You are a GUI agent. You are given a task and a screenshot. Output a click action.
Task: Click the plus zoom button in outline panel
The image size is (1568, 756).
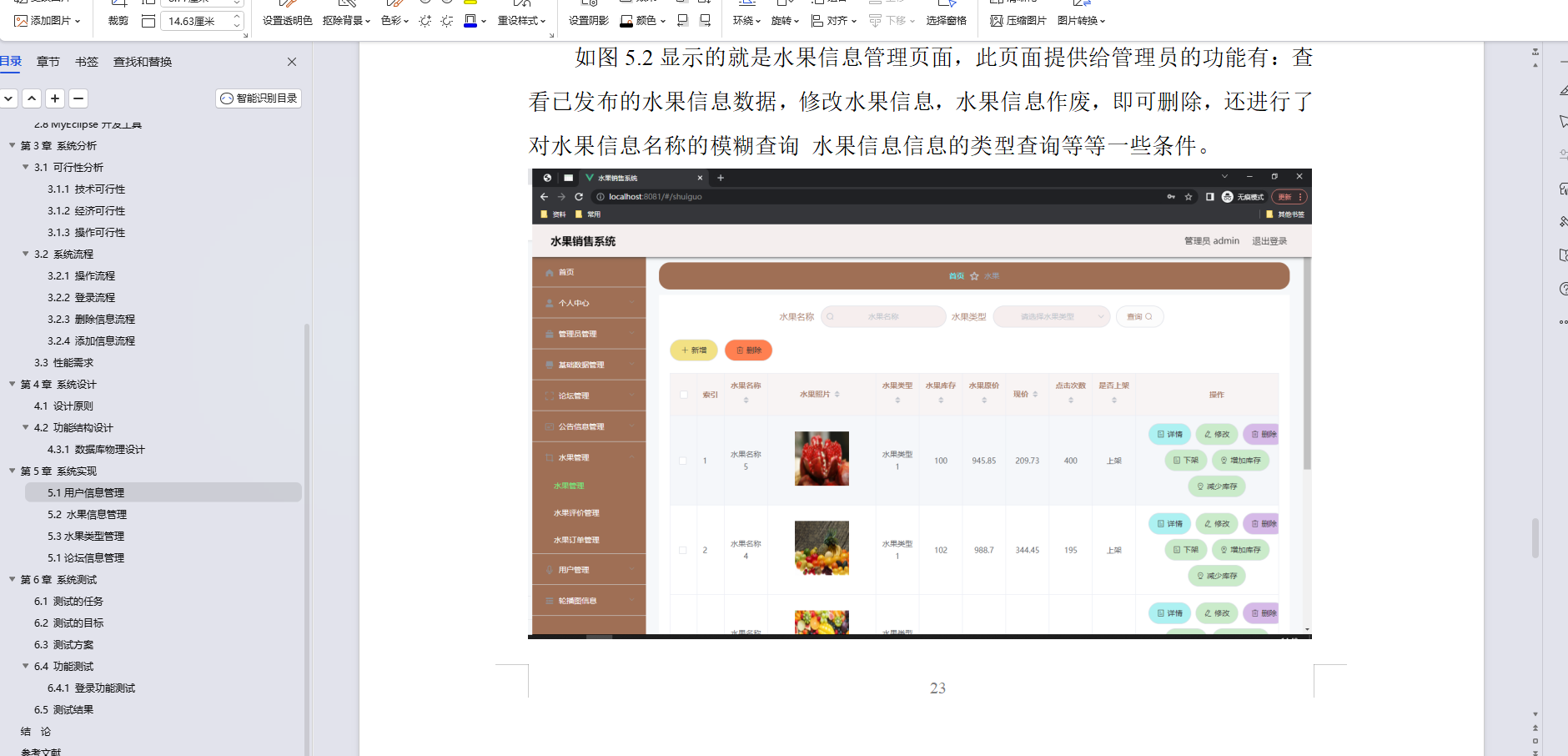click(55, 98)
